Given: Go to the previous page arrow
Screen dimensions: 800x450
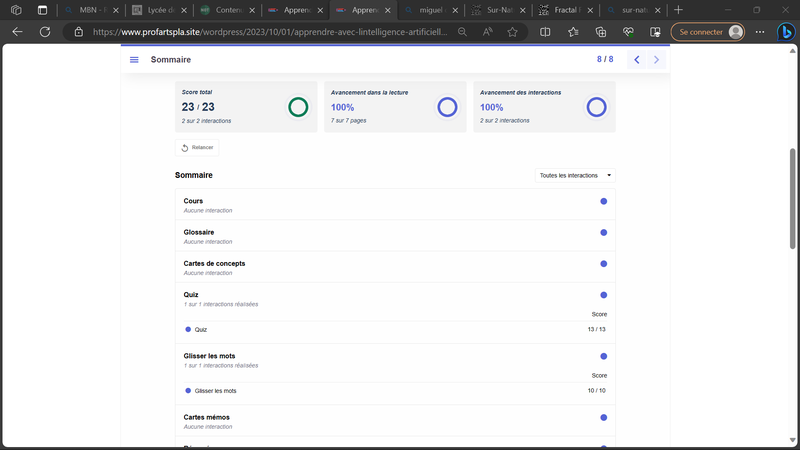Looking at the screenshot, I should click(x=637, y=60).
